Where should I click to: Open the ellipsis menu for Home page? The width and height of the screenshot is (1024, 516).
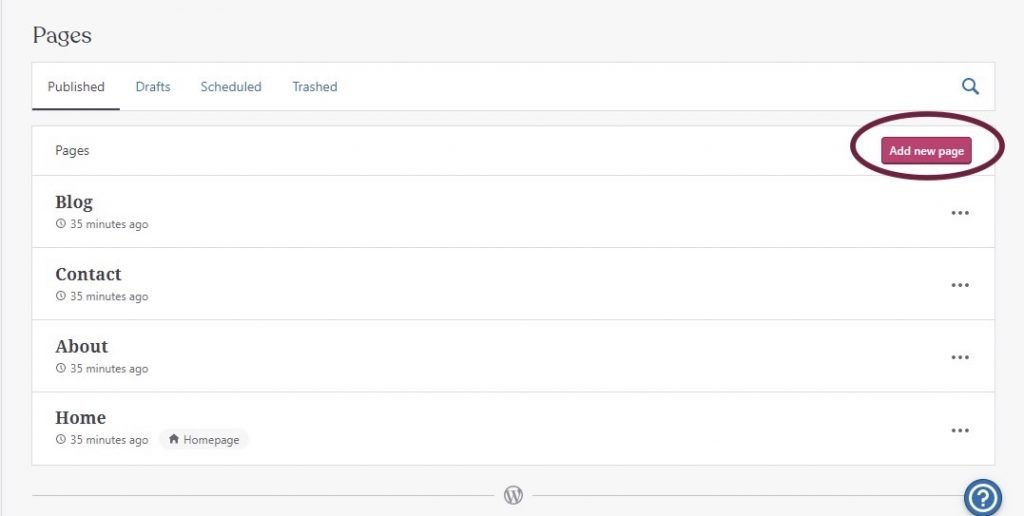pyautogui.click(x=960, y=430)
